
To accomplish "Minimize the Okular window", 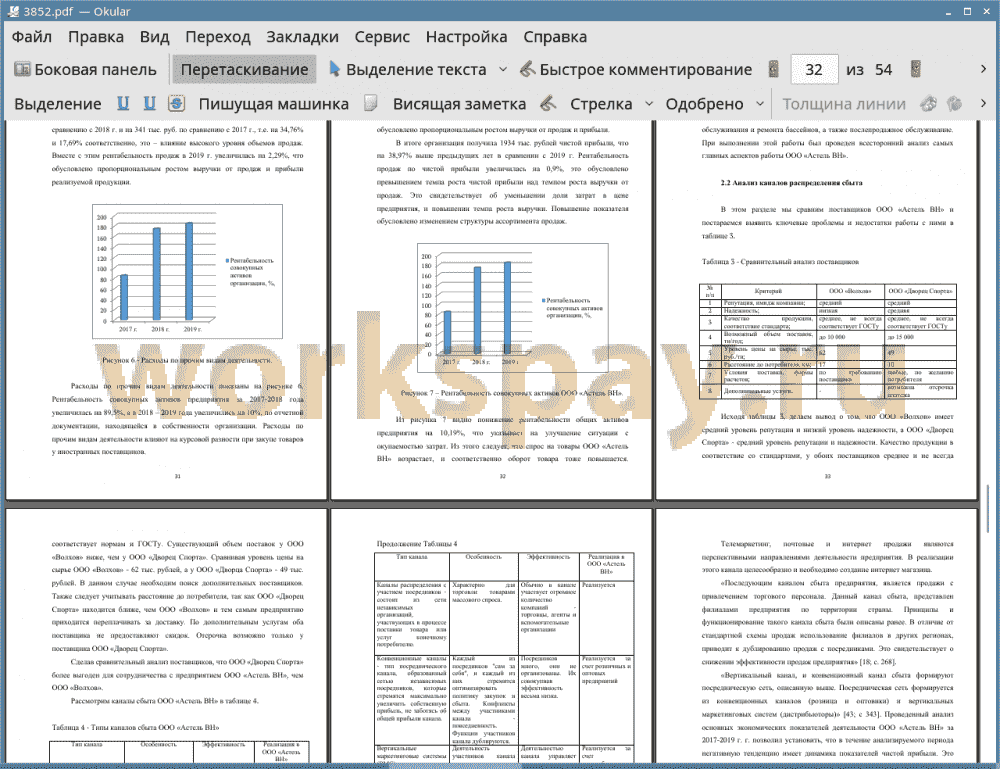I will [949, 11].
